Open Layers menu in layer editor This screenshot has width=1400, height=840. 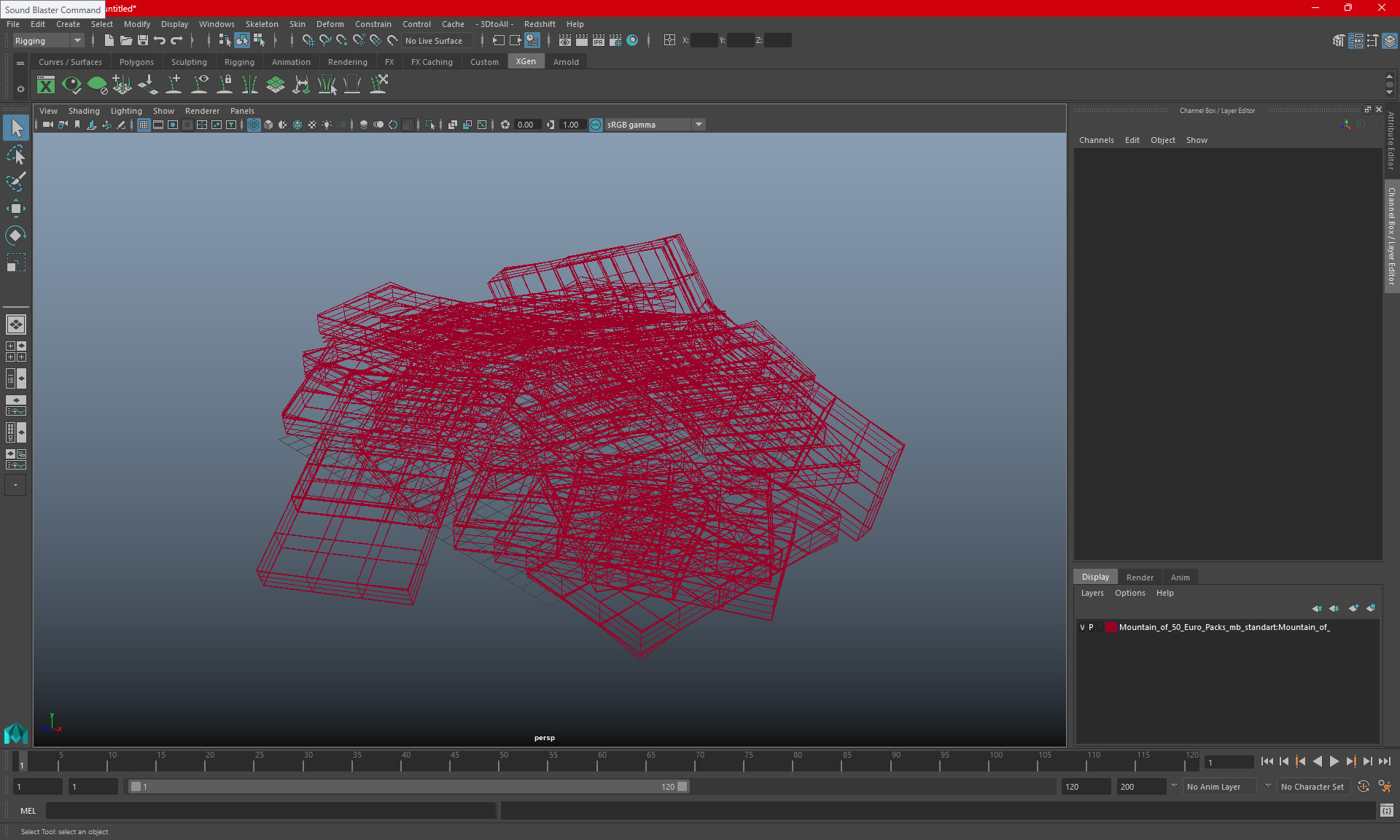[1092, 593]
